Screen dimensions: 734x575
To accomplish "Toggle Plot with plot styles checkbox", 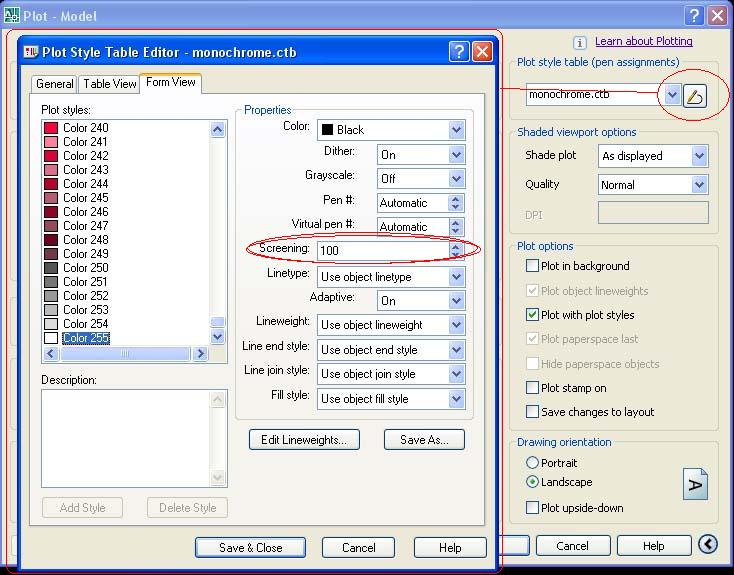I will point(532,315).
